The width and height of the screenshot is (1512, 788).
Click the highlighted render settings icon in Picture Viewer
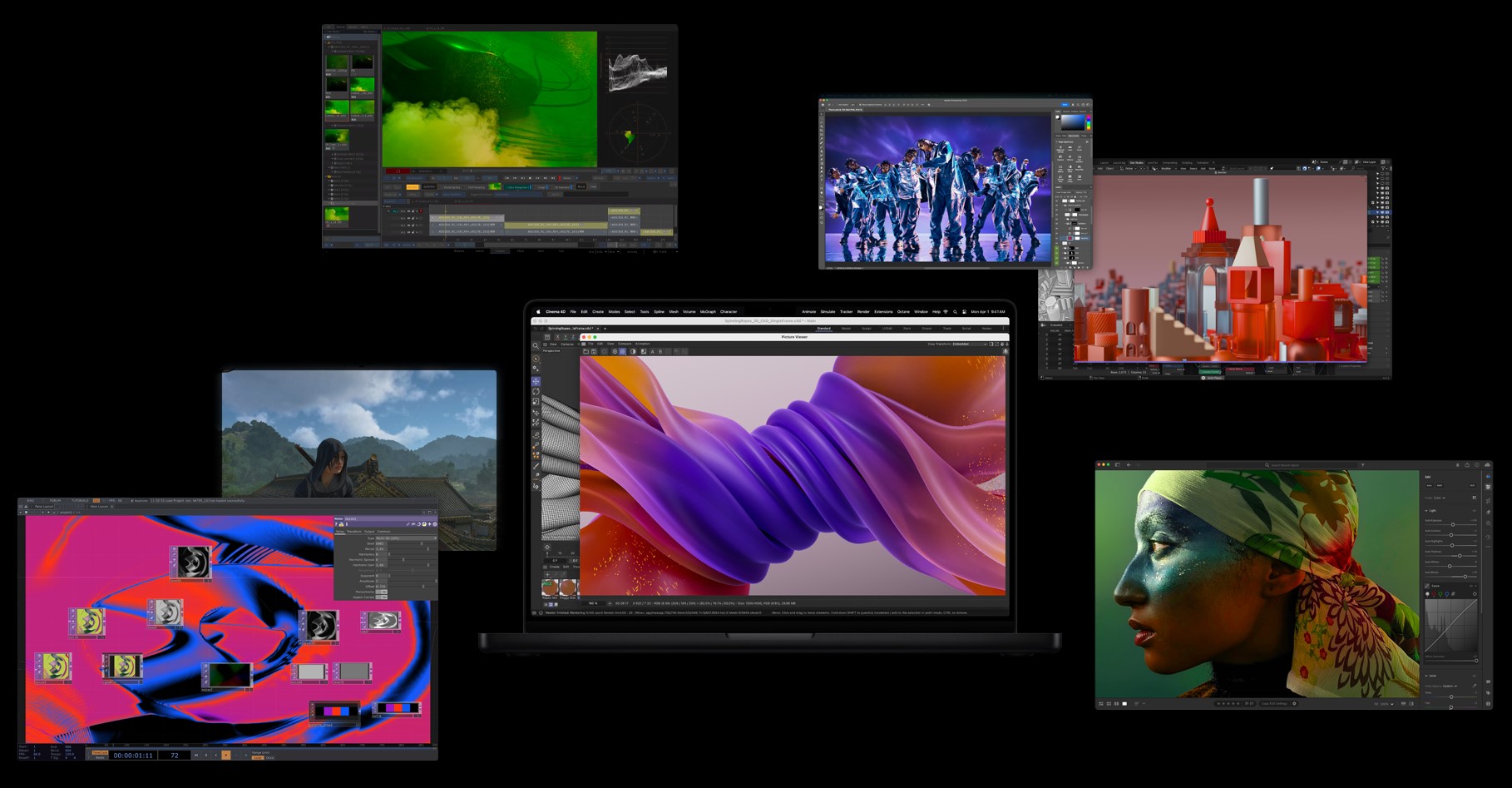coord(622,351)
